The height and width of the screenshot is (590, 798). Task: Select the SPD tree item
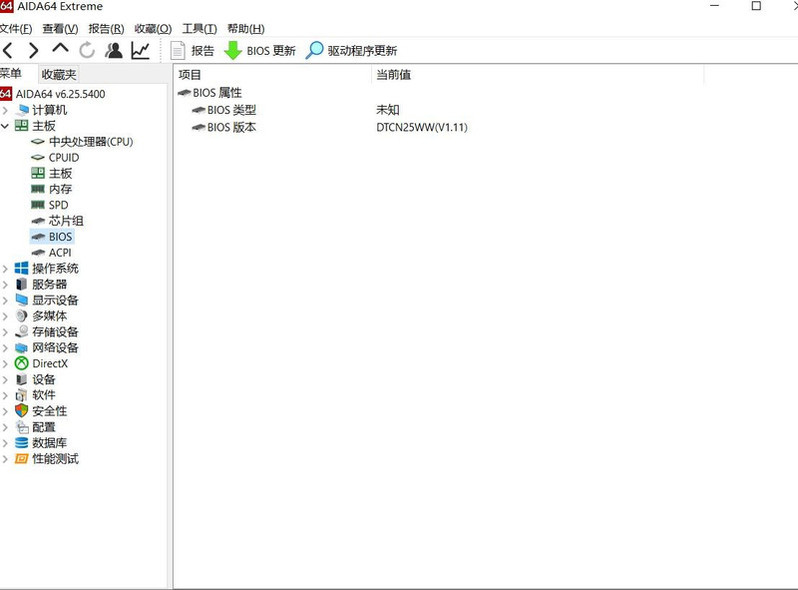click(x=58, y=205)
